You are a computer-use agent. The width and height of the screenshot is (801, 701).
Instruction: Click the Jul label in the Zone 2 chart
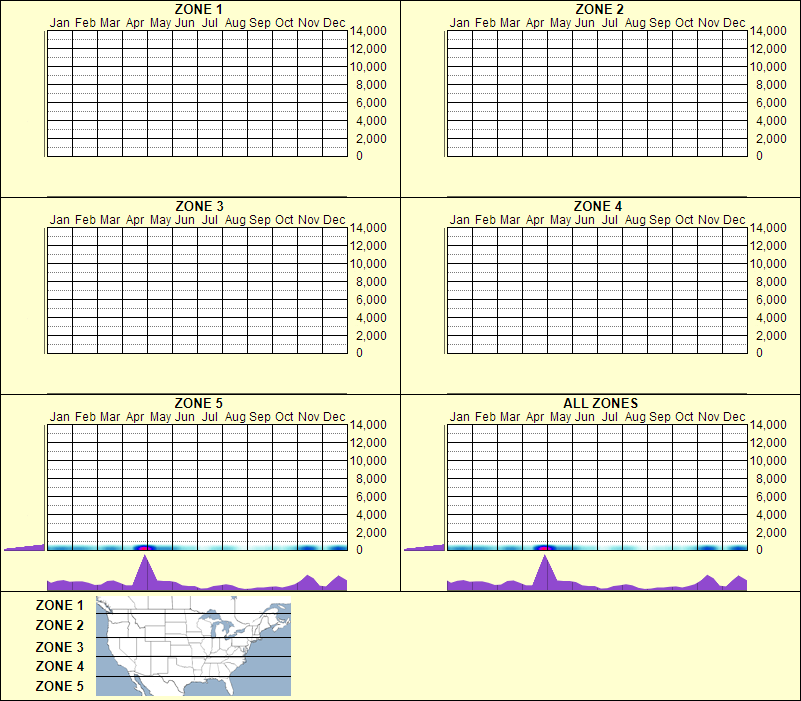(x=609, y=23)
